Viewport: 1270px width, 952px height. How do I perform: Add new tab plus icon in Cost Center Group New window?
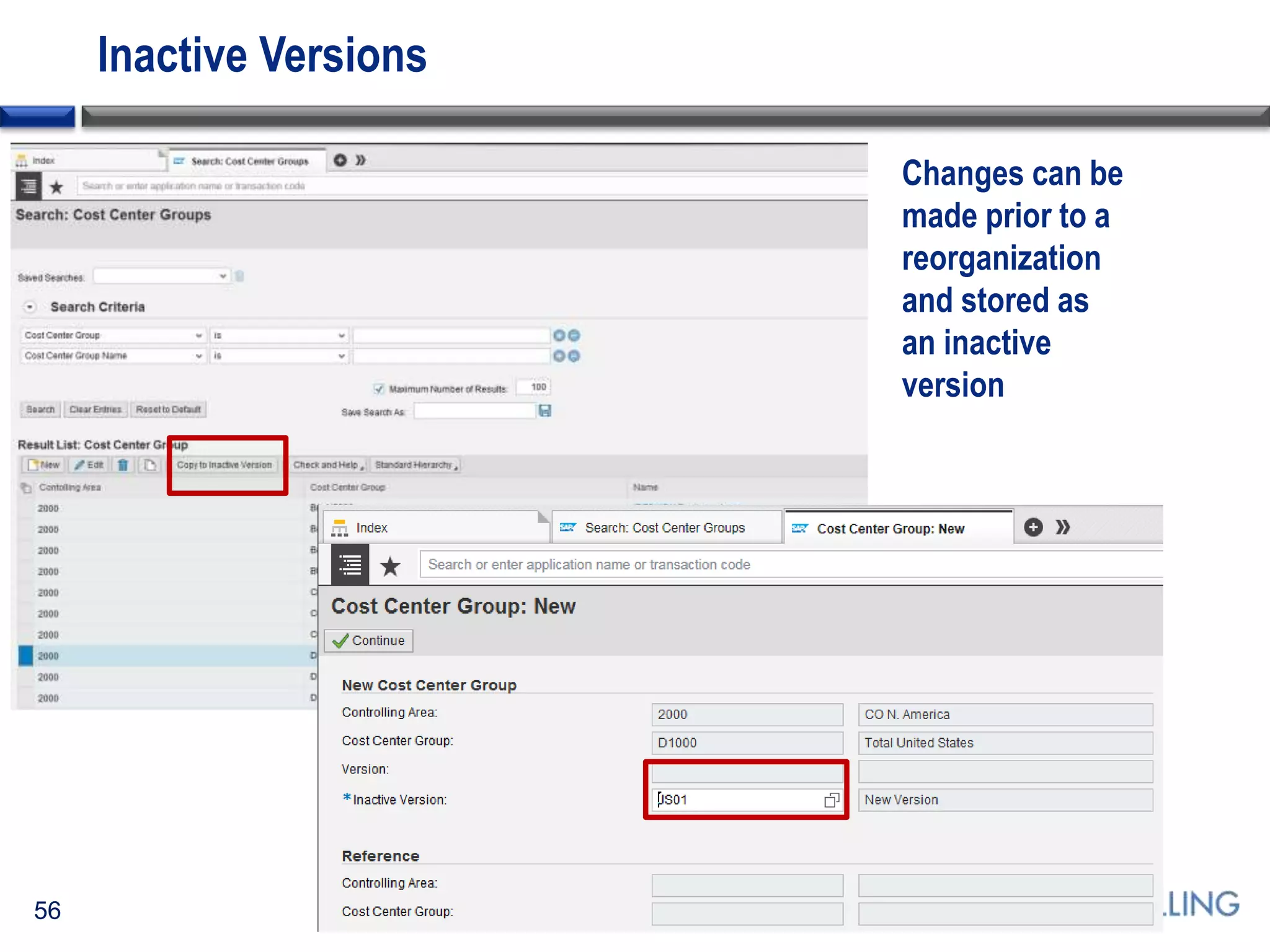(x=1033, y=527)
